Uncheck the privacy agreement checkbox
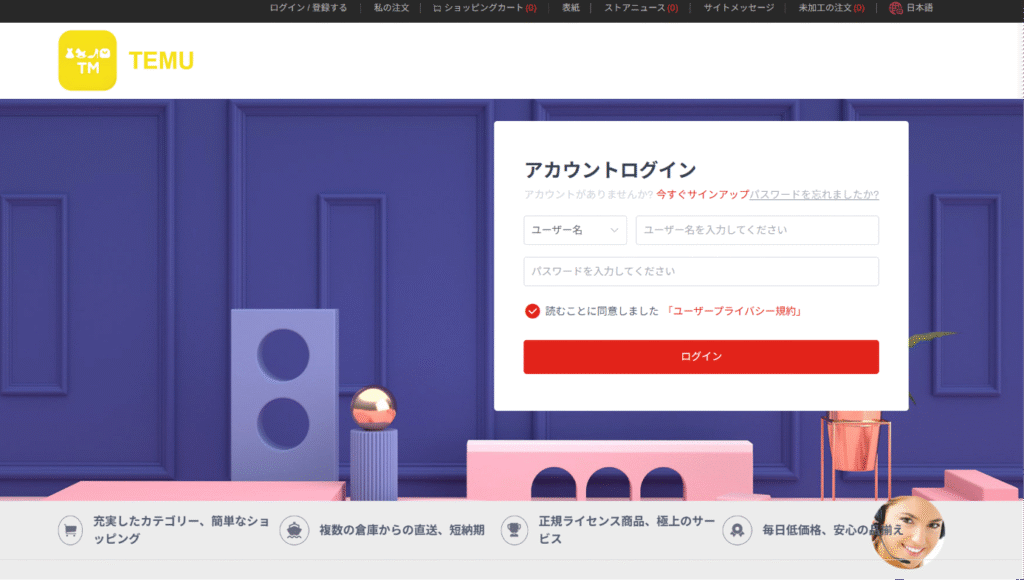 click(x=532, y=311)
